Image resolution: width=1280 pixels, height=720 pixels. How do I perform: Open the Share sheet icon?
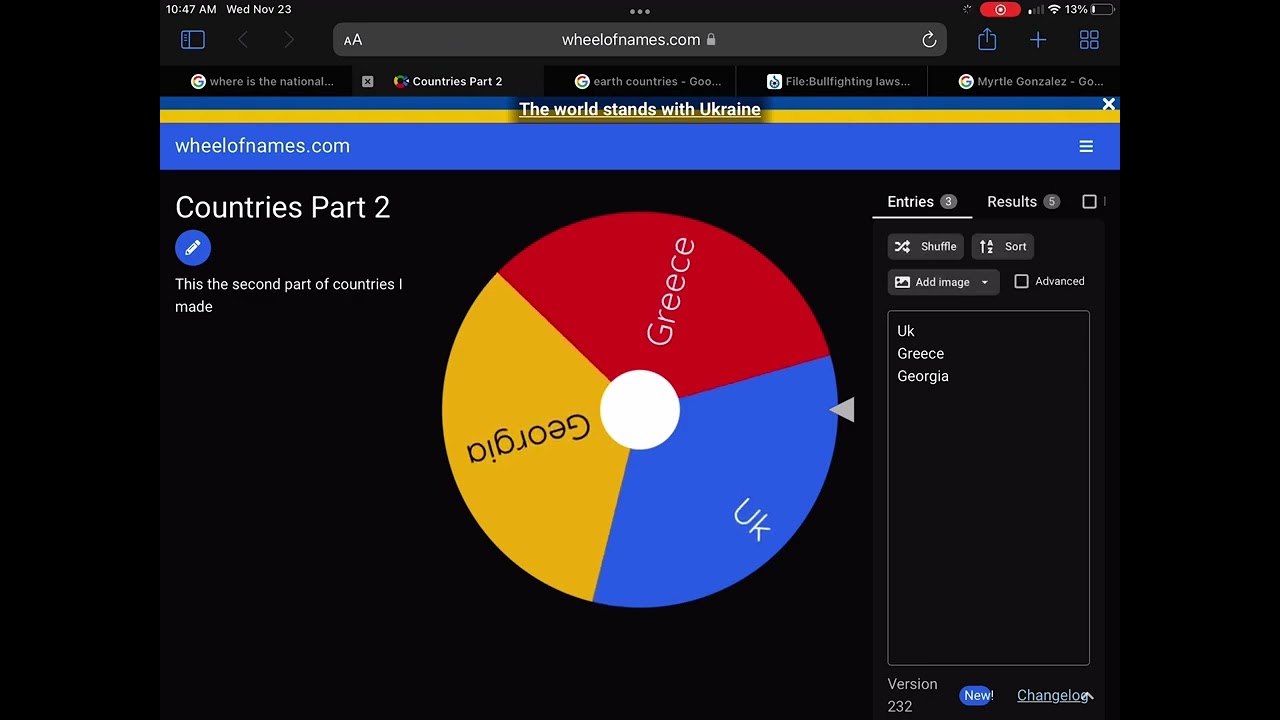(x=987, y=39)
